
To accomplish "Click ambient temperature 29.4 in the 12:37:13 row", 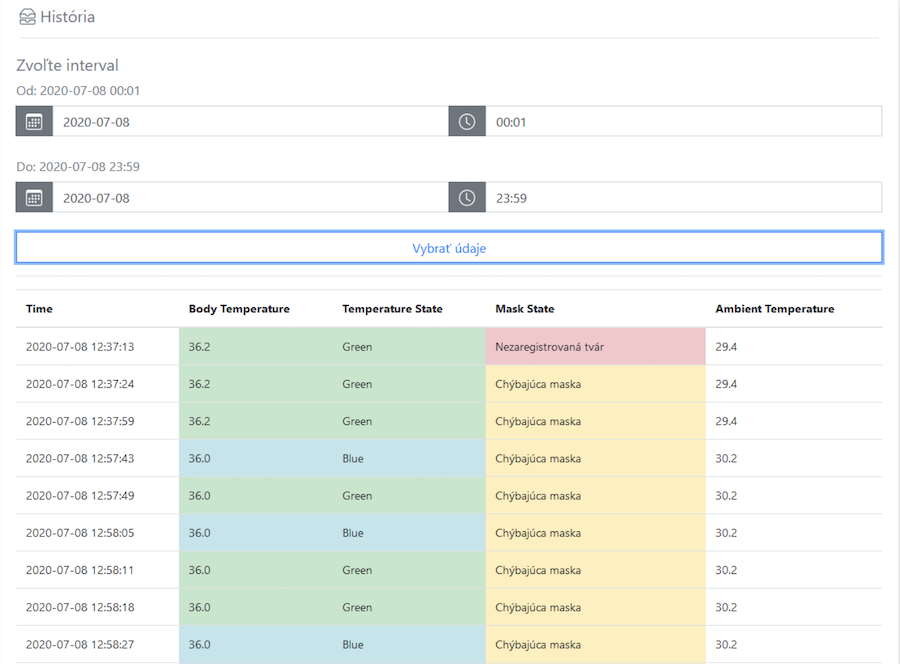I will [x=726, y=347].
